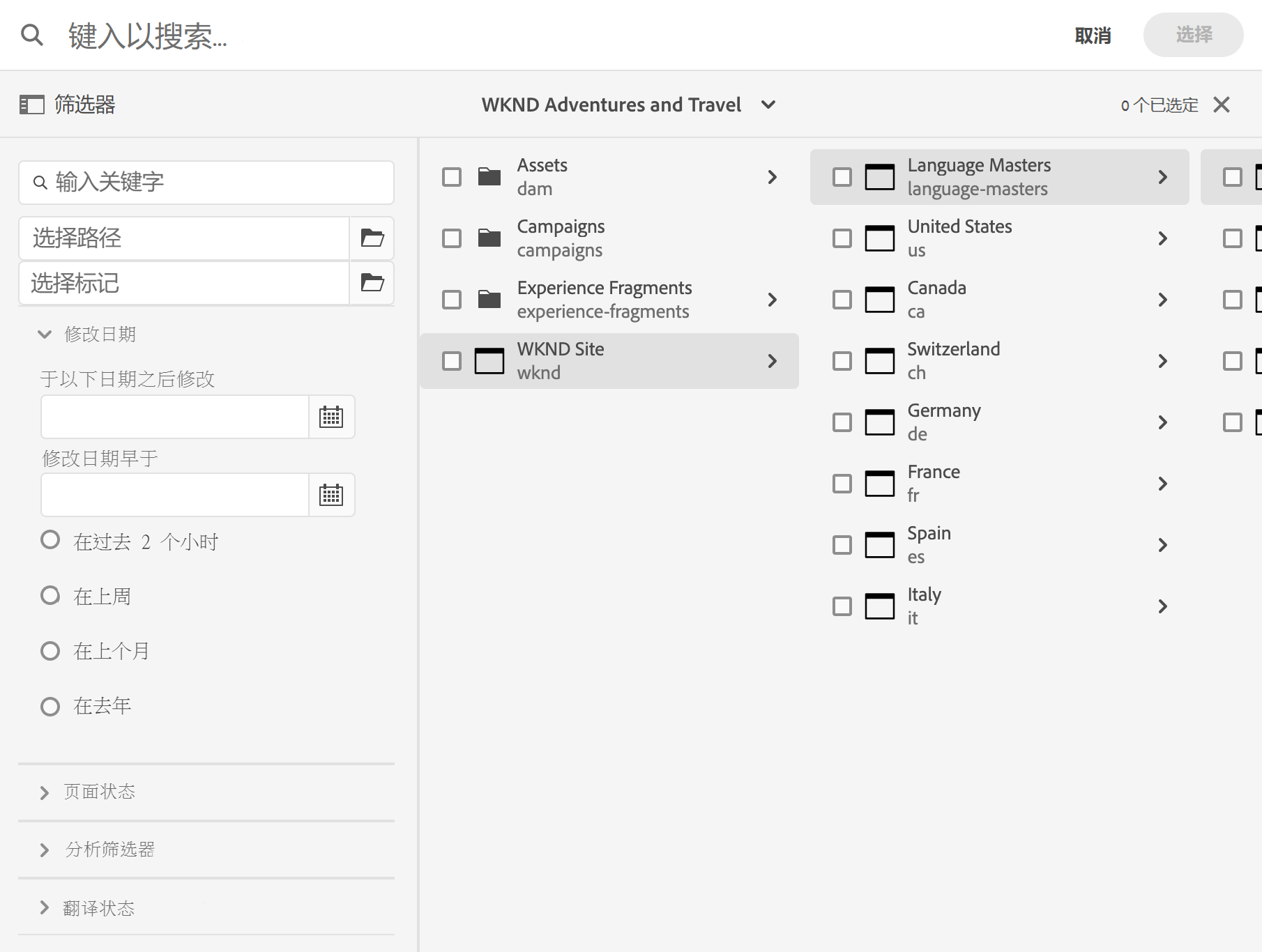Open the Experience Fragments folder chevron
This screenshot has height=952, width=1262.
772,300
